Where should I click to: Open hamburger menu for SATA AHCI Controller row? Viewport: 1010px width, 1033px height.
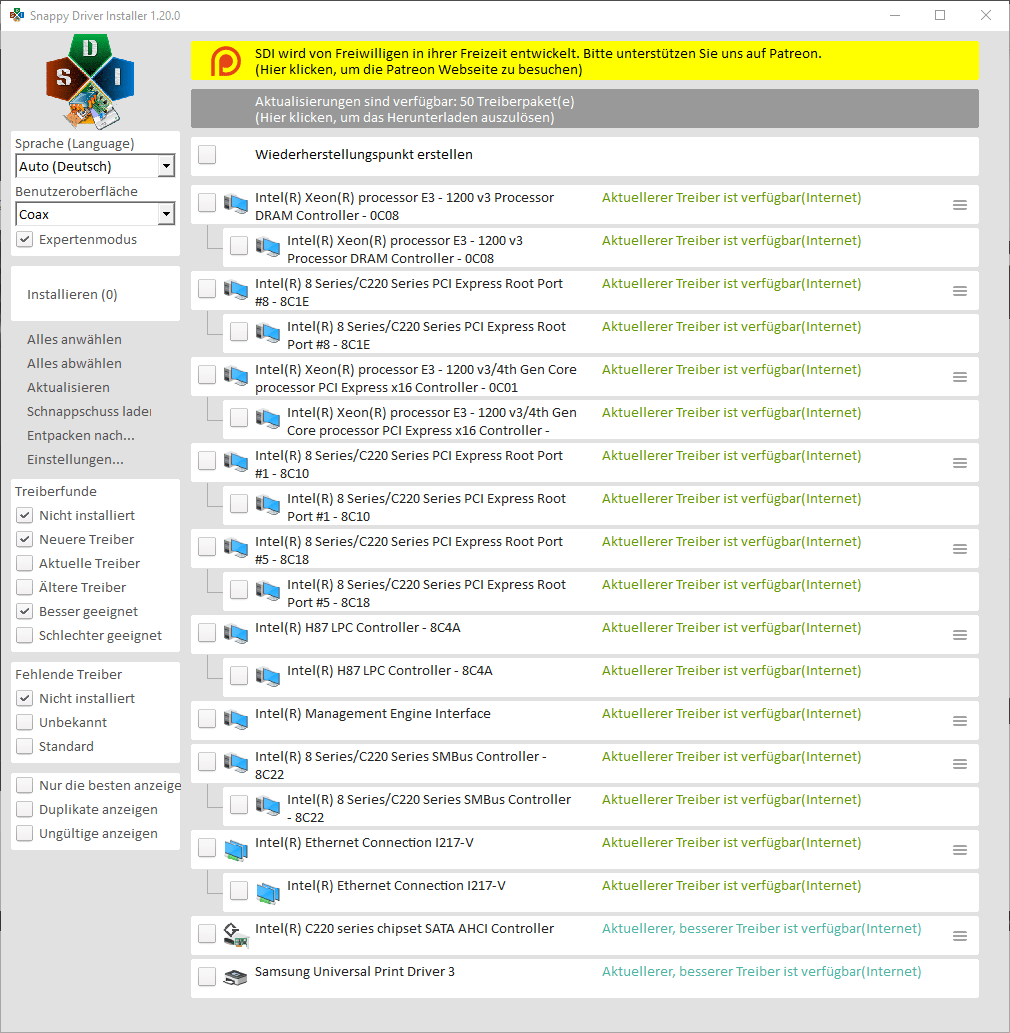click(960, 936)
